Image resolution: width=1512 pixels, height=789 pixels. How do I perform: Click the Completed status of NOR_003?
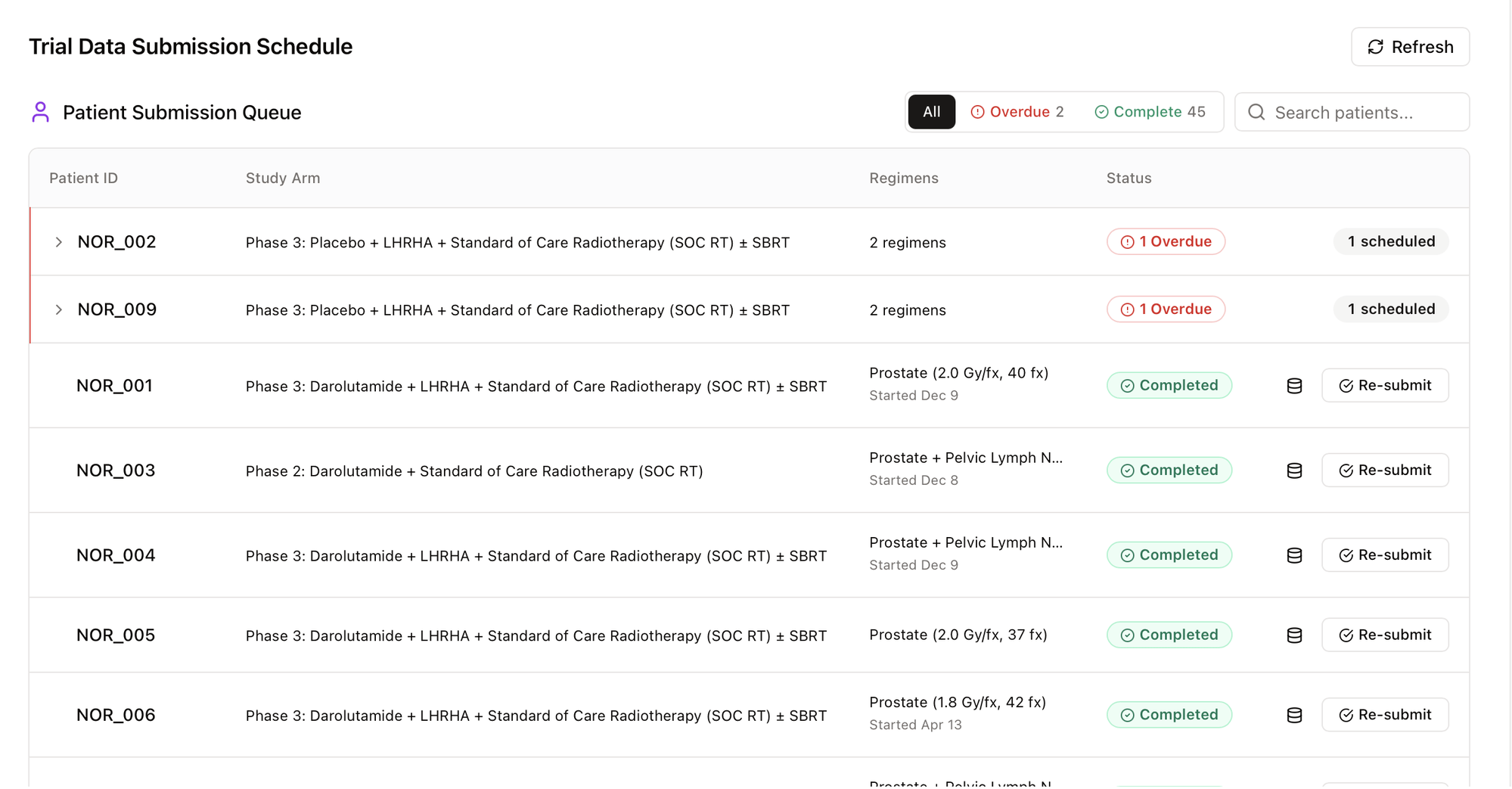pyautogui.click(x=1169, y=471)
